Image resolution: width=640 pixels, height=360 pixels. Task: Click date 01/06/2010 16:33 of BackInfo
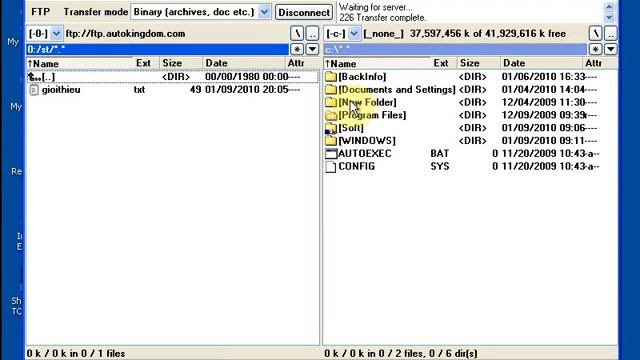pyautogui.click(x=544, y=77)
